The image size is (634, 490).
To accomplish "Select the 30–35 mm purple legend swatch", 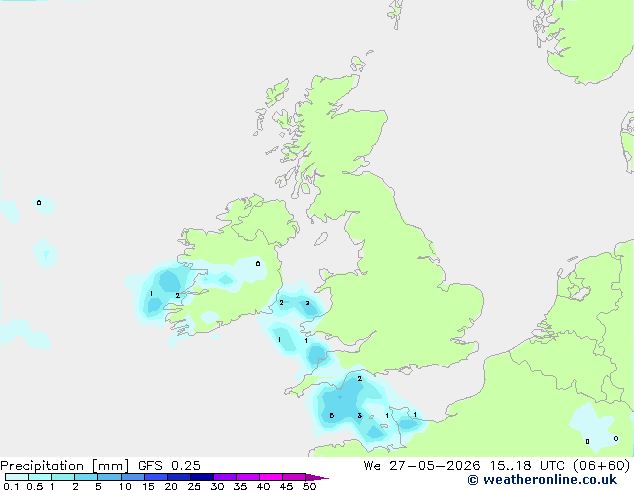I will [x=224, y=477].
